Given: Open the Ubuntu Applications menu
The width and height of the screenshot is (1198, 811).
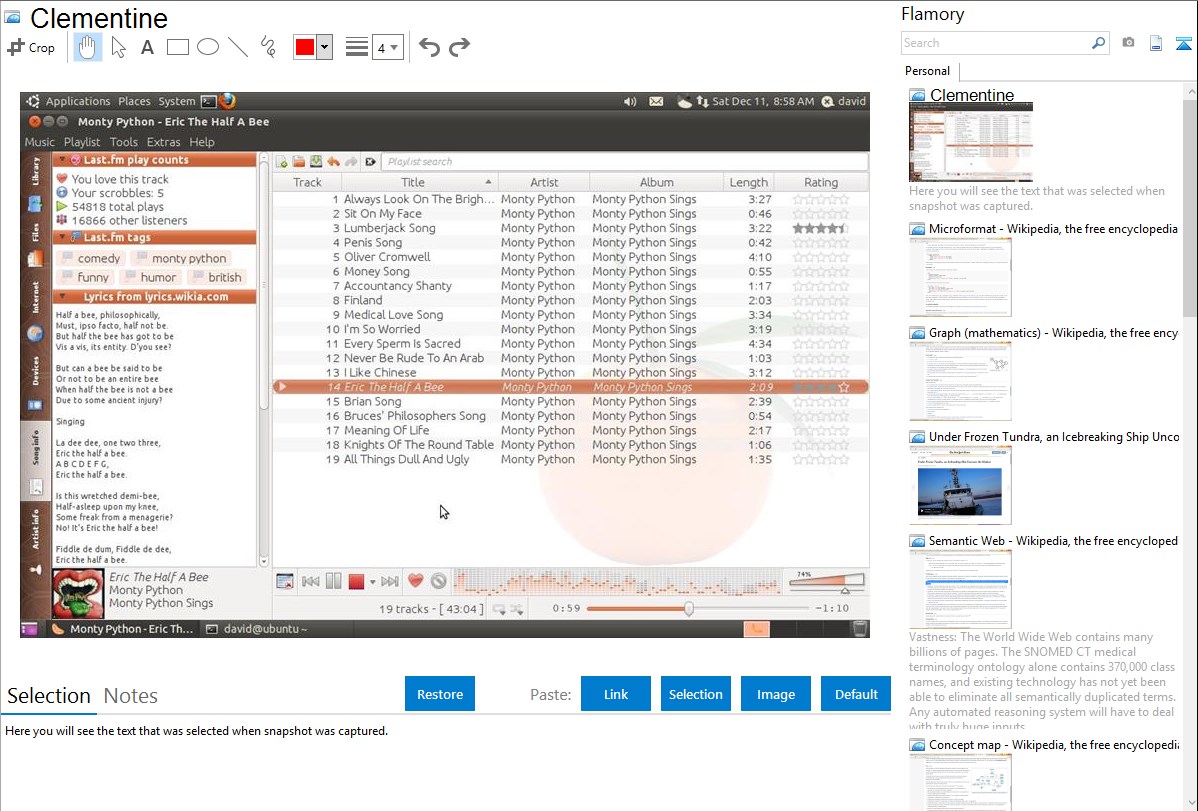Looking at the screenshot, I should click(78, 101).
